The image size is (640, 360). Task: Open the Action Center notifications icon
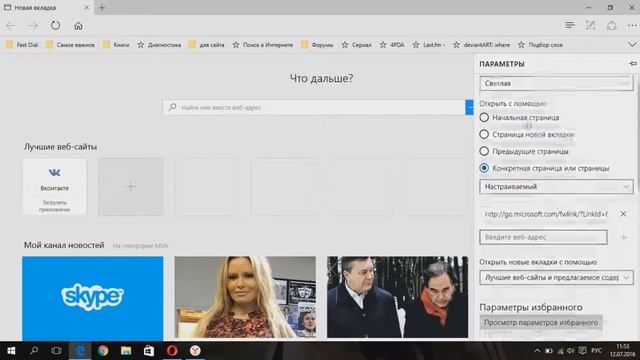583,351
